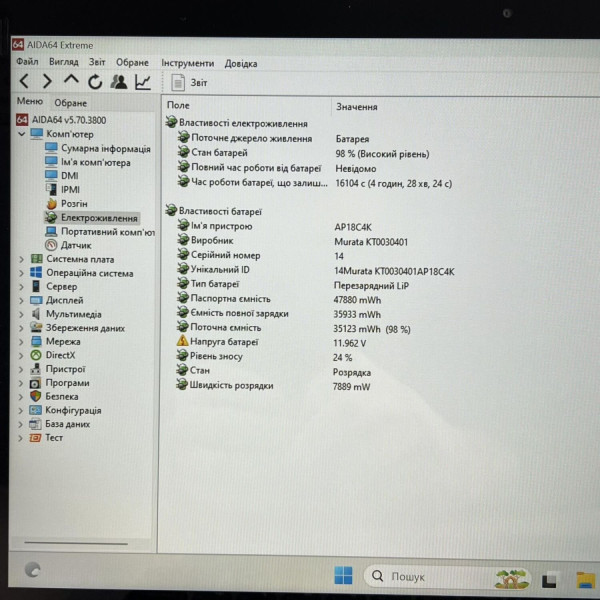
Task: Click the Forward navigation arrow
Action: [47, 81]
